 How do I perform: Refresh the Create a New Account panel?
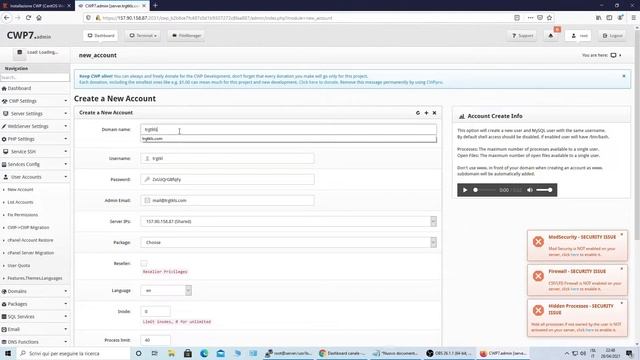point(418,113)
